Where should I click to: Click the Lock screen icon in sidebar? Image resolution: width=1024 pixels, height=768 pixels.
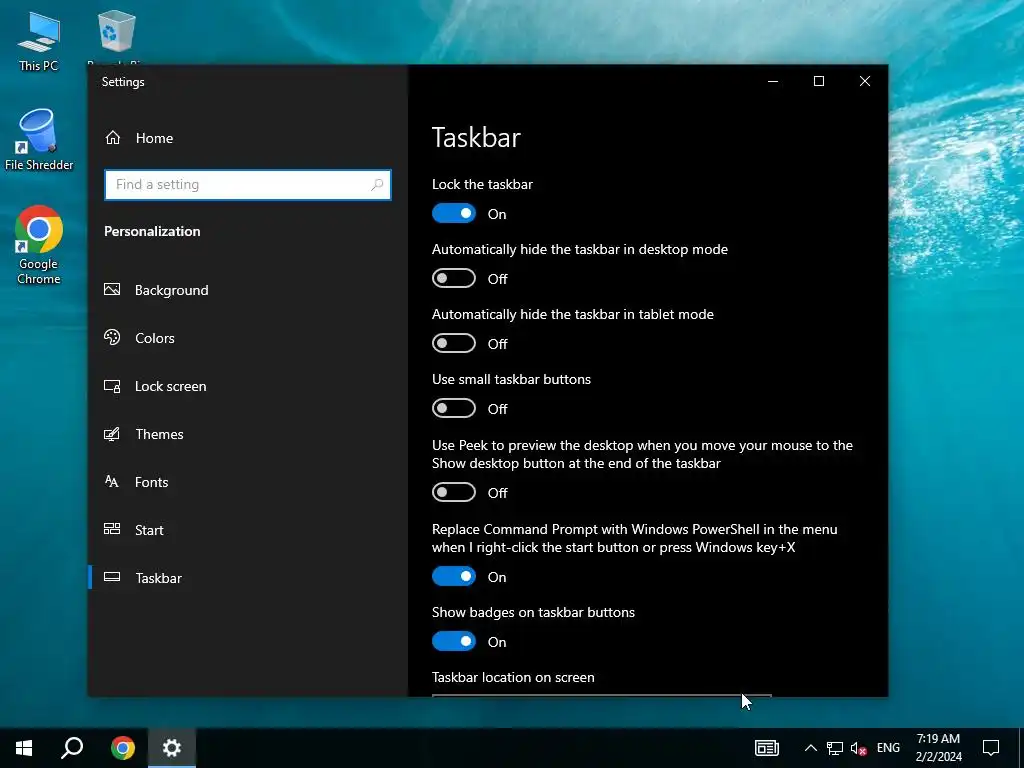point(112,386)
